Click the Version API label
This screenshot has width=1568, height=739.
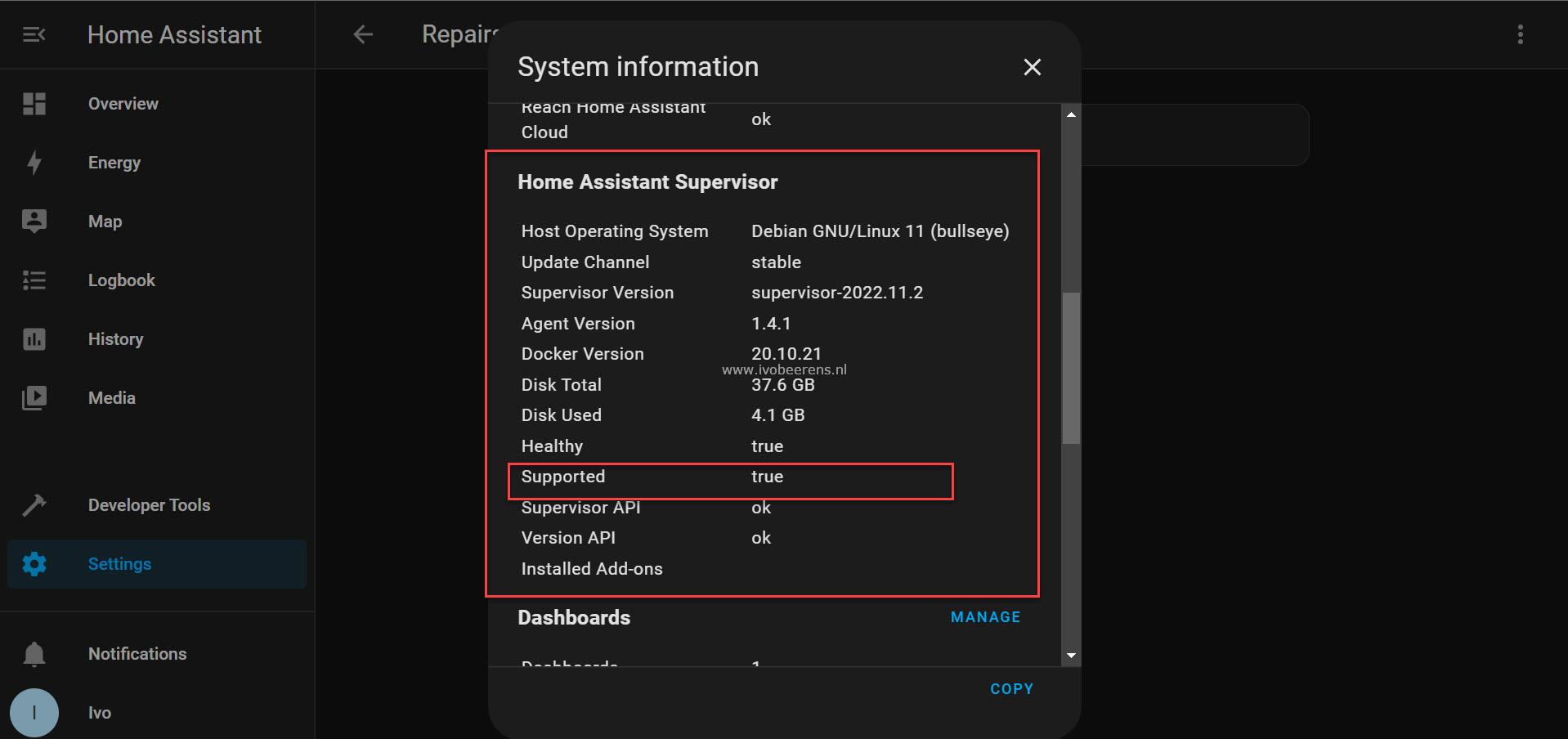pyautogui.click(x=568, y=538)
